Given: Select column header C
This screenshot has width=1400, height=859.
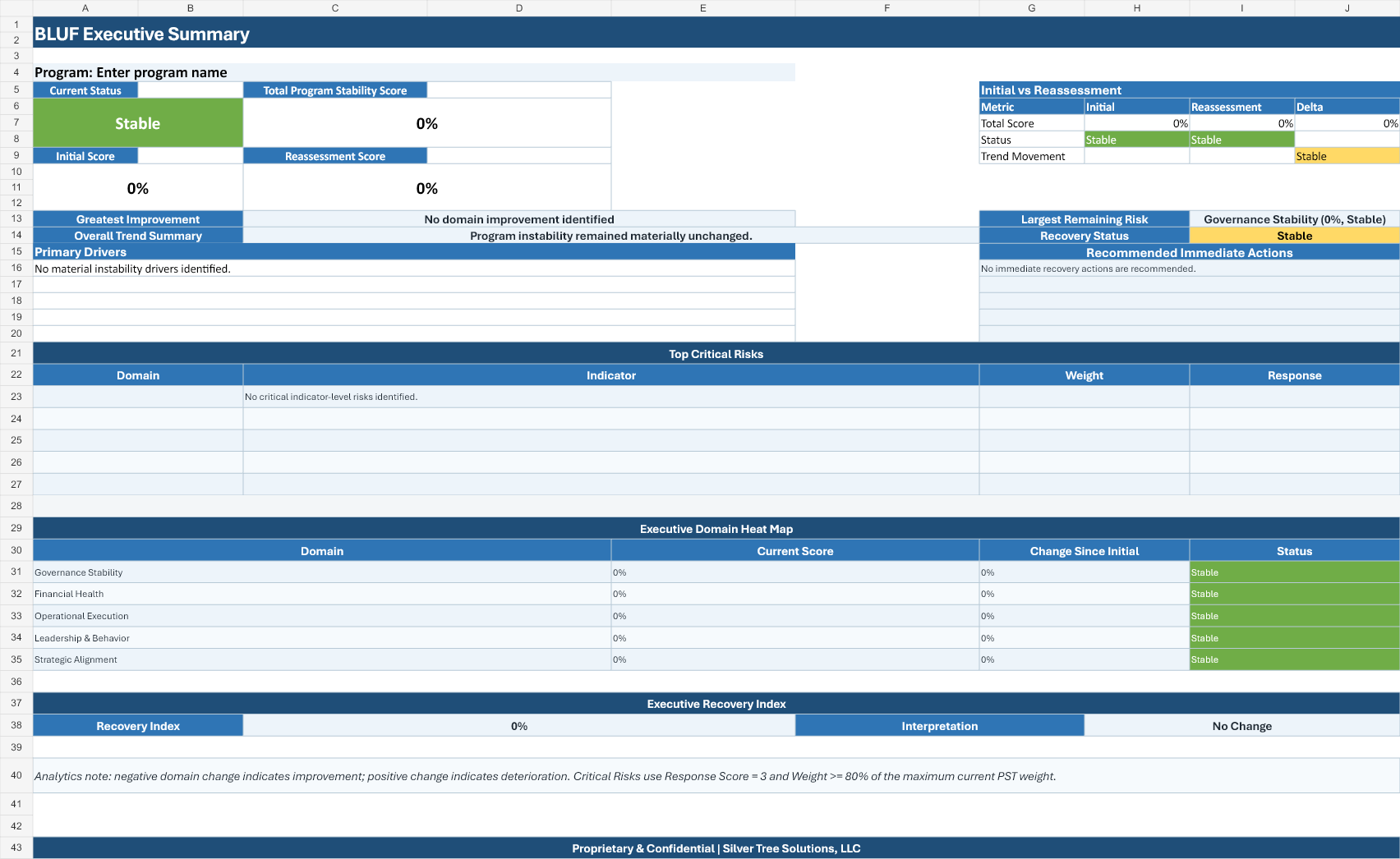Looking at the screenshot, I should pos(335,8).
